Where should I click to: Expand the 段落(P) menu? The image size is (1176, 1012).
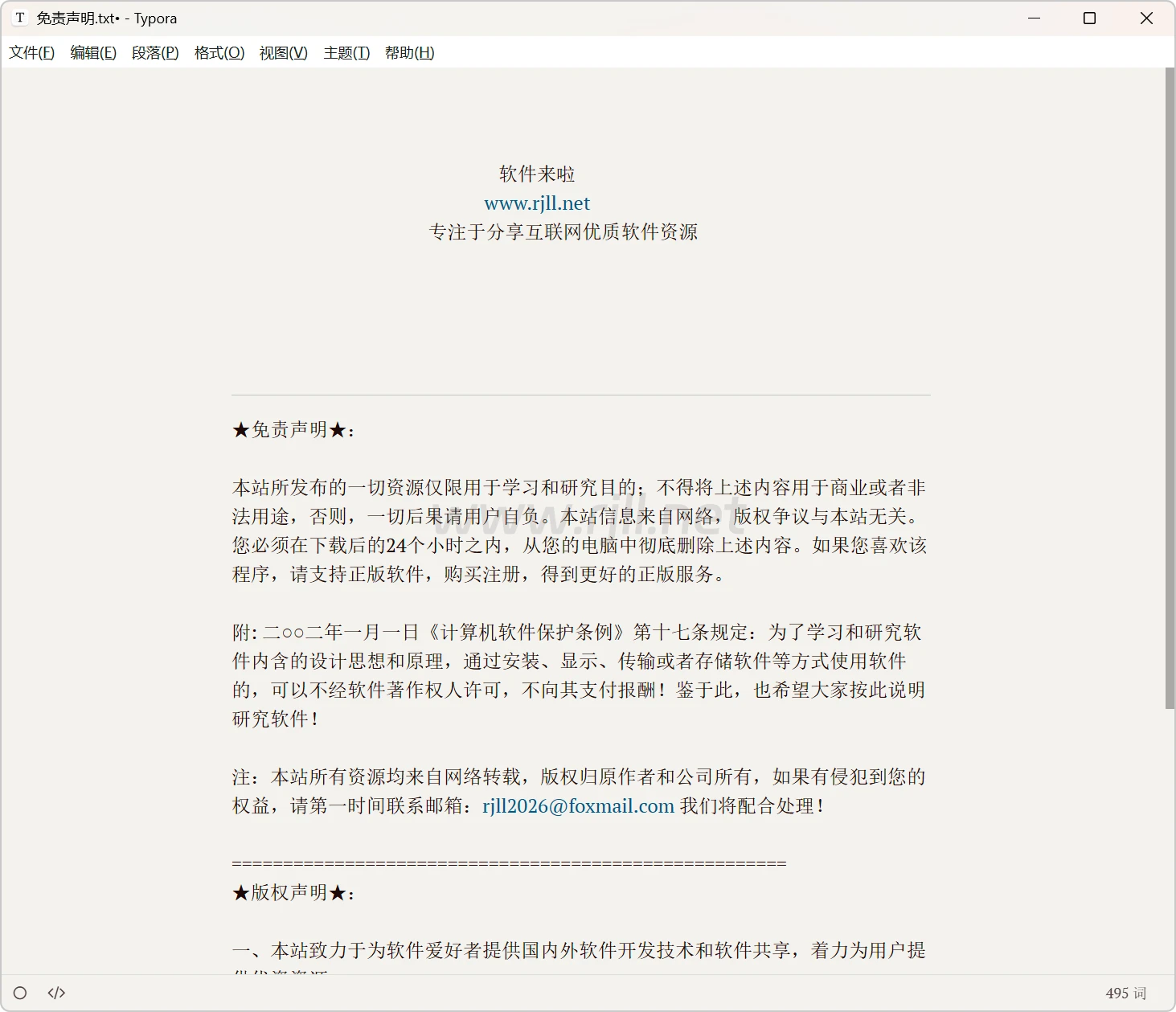[155, 53]
